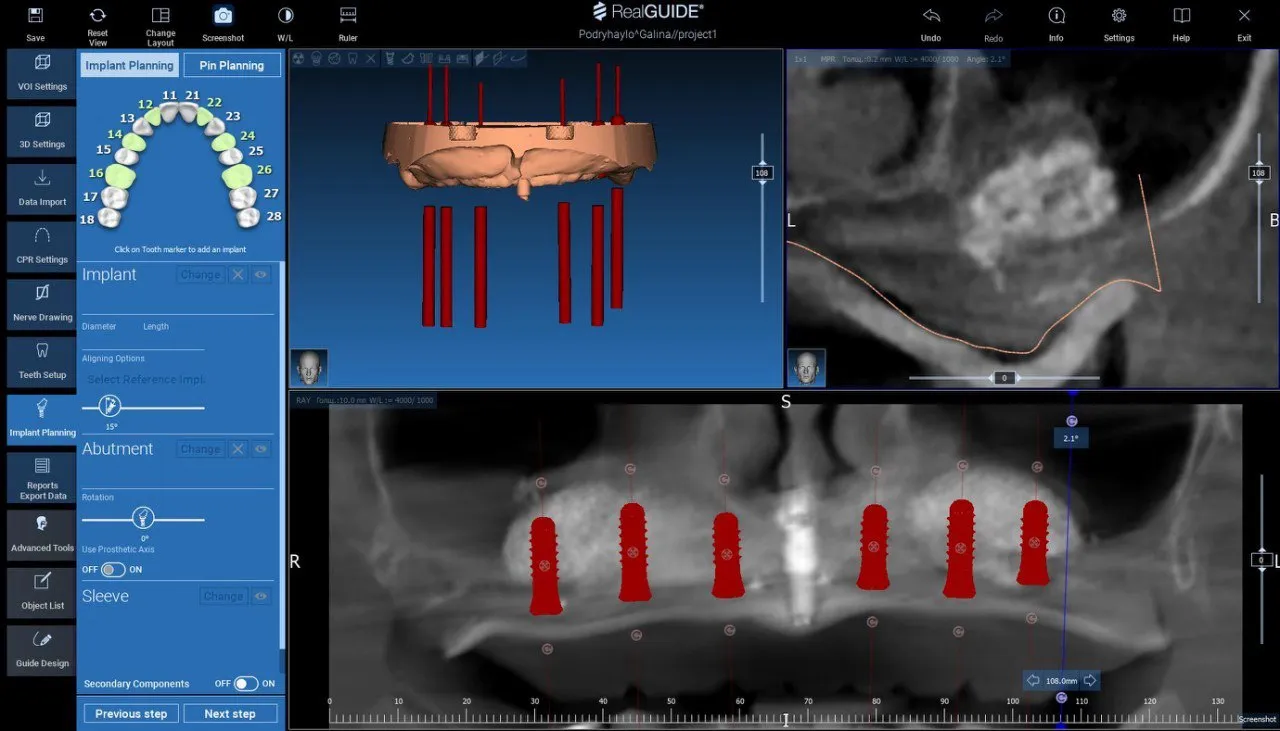This screenshot has width=1280, height=731.
Task: Toggle Implant visibility eye icon
Action: tap(261, 275)
